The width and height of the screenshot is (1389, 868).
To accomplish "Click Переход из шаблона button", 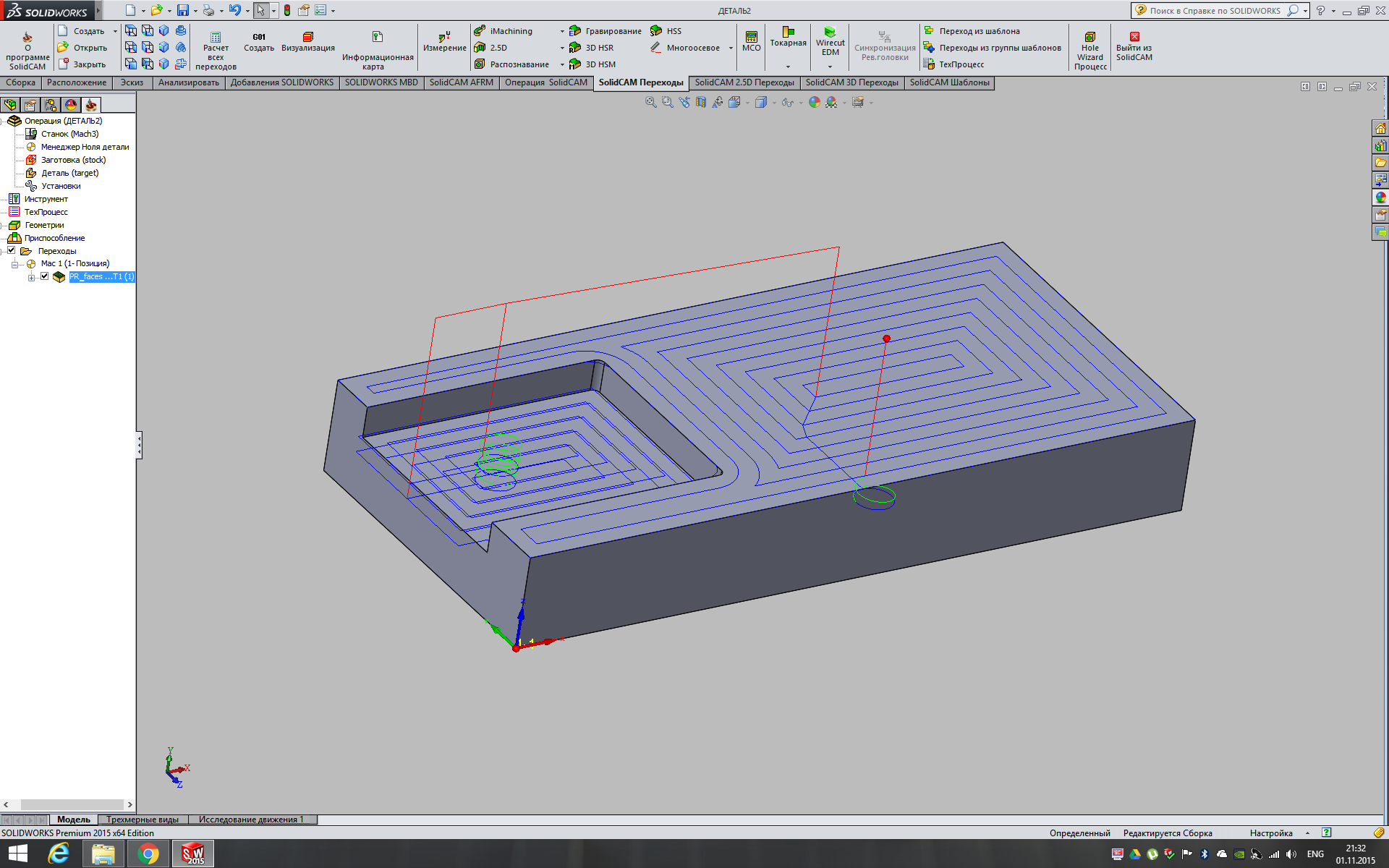I will 979,31.
